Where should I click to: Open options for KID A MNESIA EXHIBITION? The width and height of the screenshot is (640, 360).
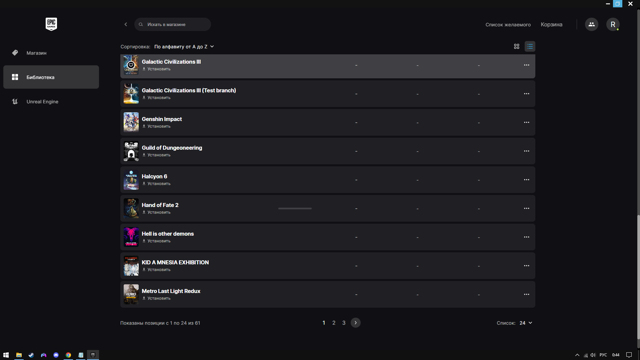527,266
